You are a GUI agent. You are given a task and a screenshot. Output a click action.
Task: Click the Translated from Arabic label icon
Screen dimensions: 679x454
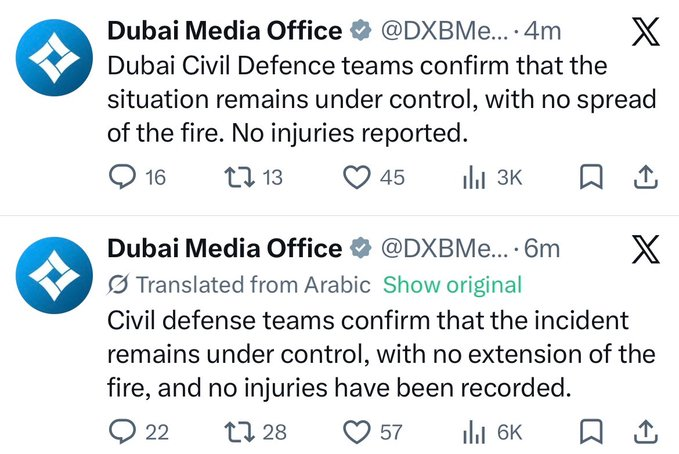click(118, 285)
